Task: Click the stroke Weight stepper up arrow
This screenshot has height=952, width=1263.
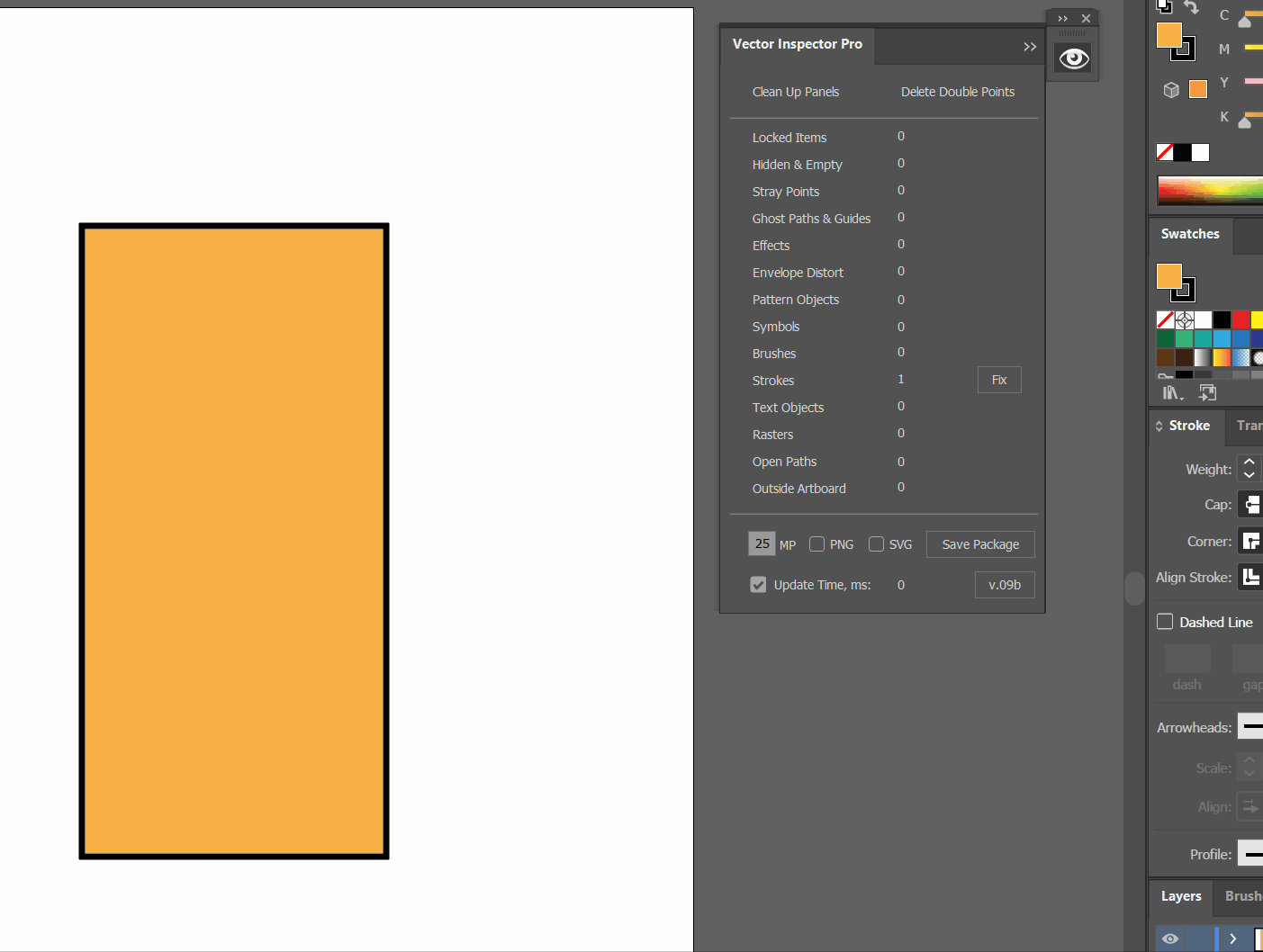Action: tap(1249, 463)
